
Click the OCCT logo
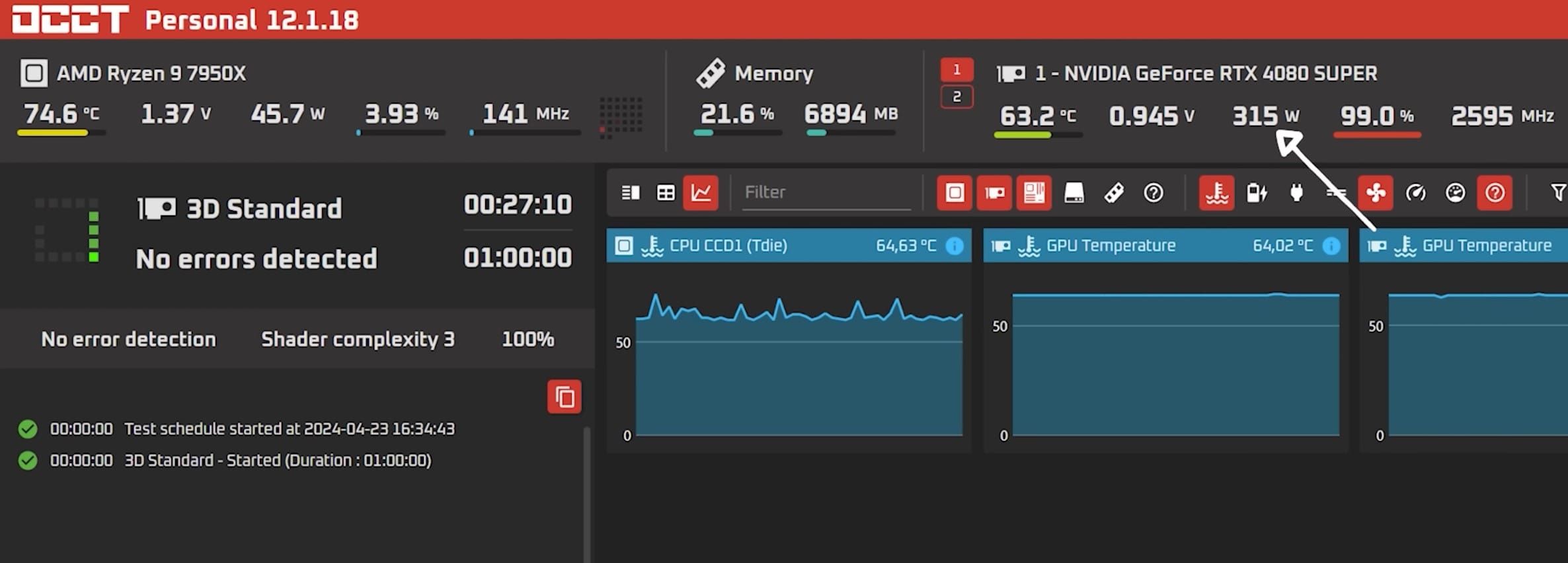[x=71, y=19]
